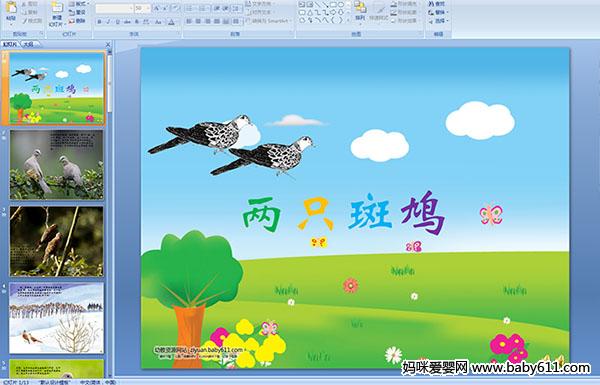Open the font size dropdown
The height and width of the screenshot is (385, 600).
148,8
